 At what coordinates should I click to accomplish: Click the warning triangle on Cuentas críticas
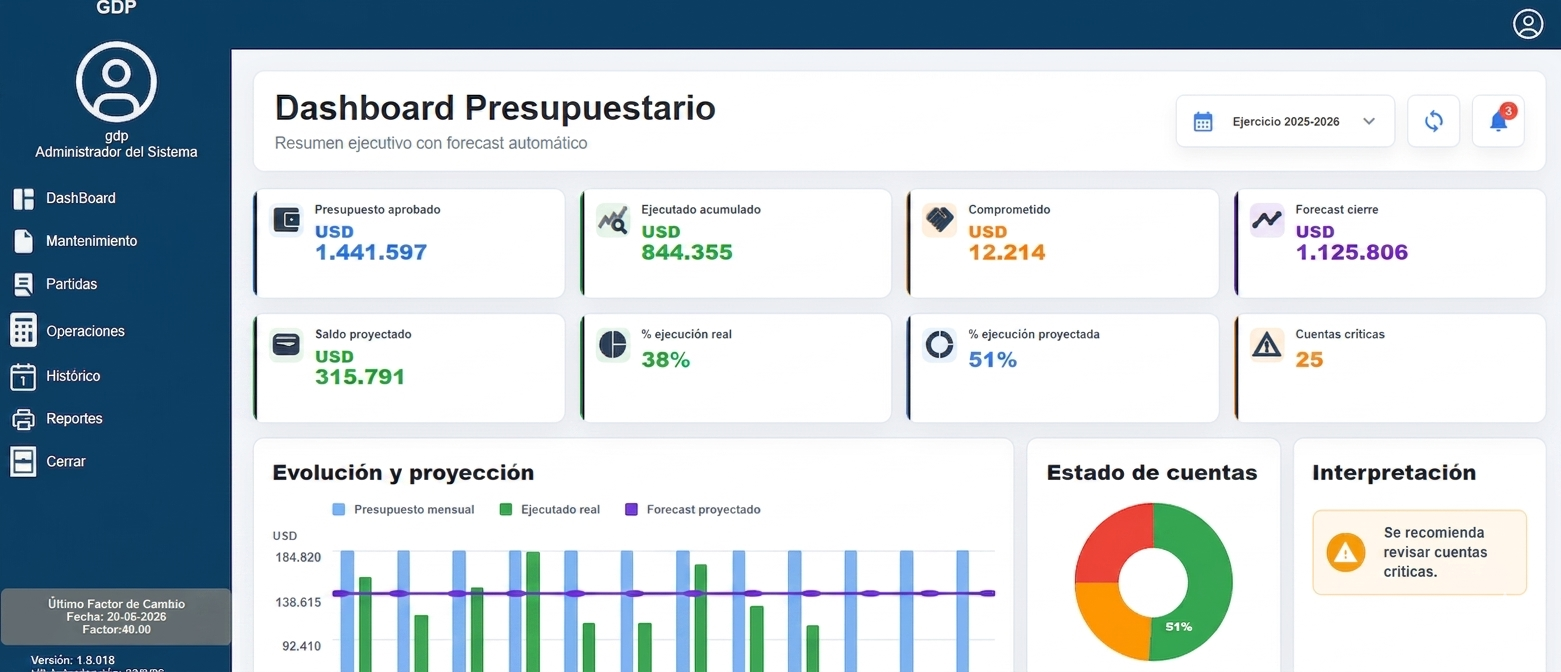tap(1267, 345)
